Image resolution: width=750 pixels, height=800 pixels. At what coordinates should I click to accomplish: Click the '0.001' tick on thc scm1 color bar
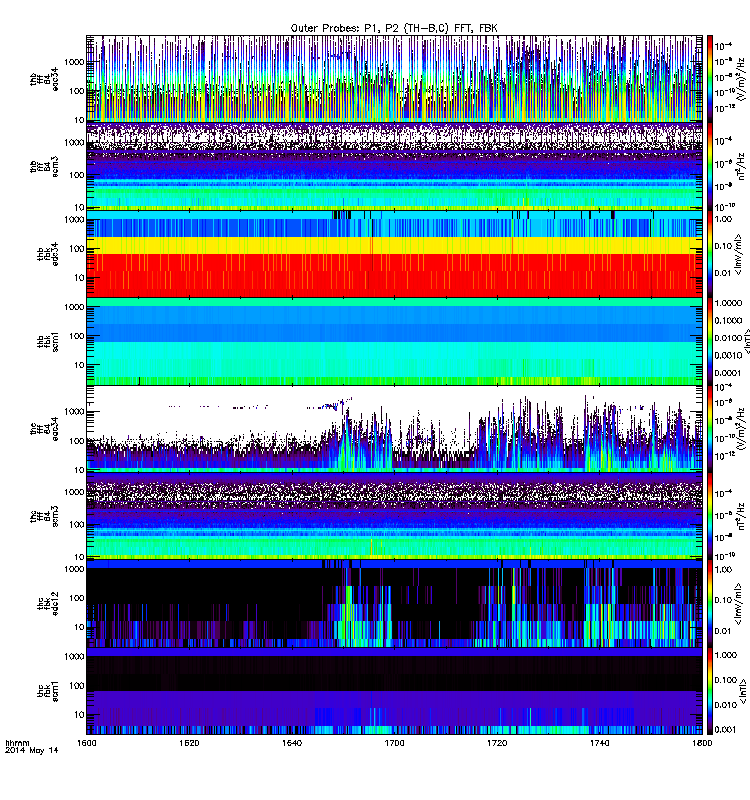coord(726,730)
